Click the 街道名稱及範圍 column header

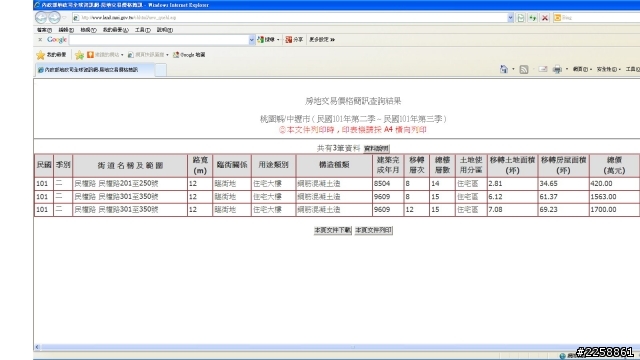pos(130,165)
